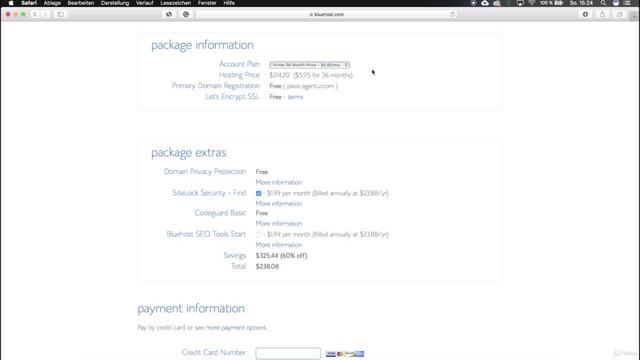Open the Wi-Fi status menu
This screenshot has width=640, height=360.
click(532, 3)
